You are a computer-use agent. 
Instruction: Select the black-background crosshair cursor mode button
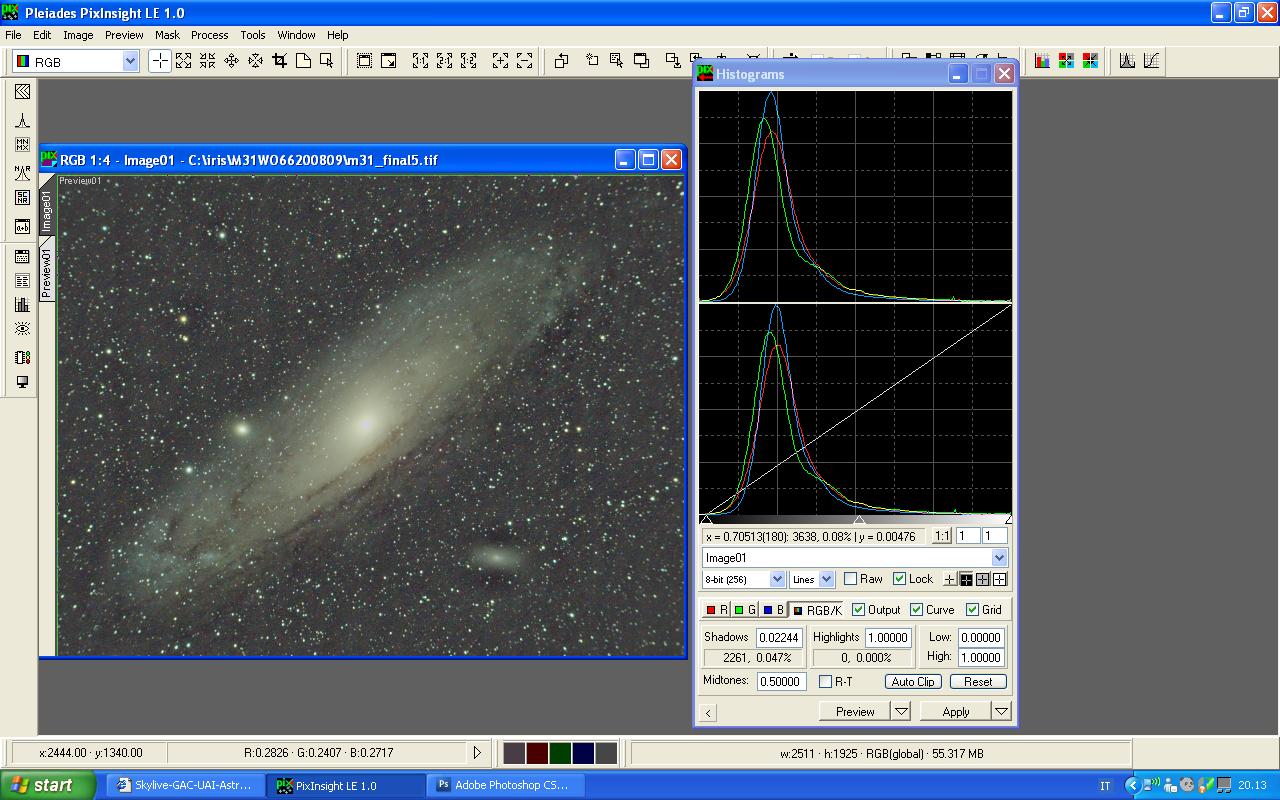[966, 579]
